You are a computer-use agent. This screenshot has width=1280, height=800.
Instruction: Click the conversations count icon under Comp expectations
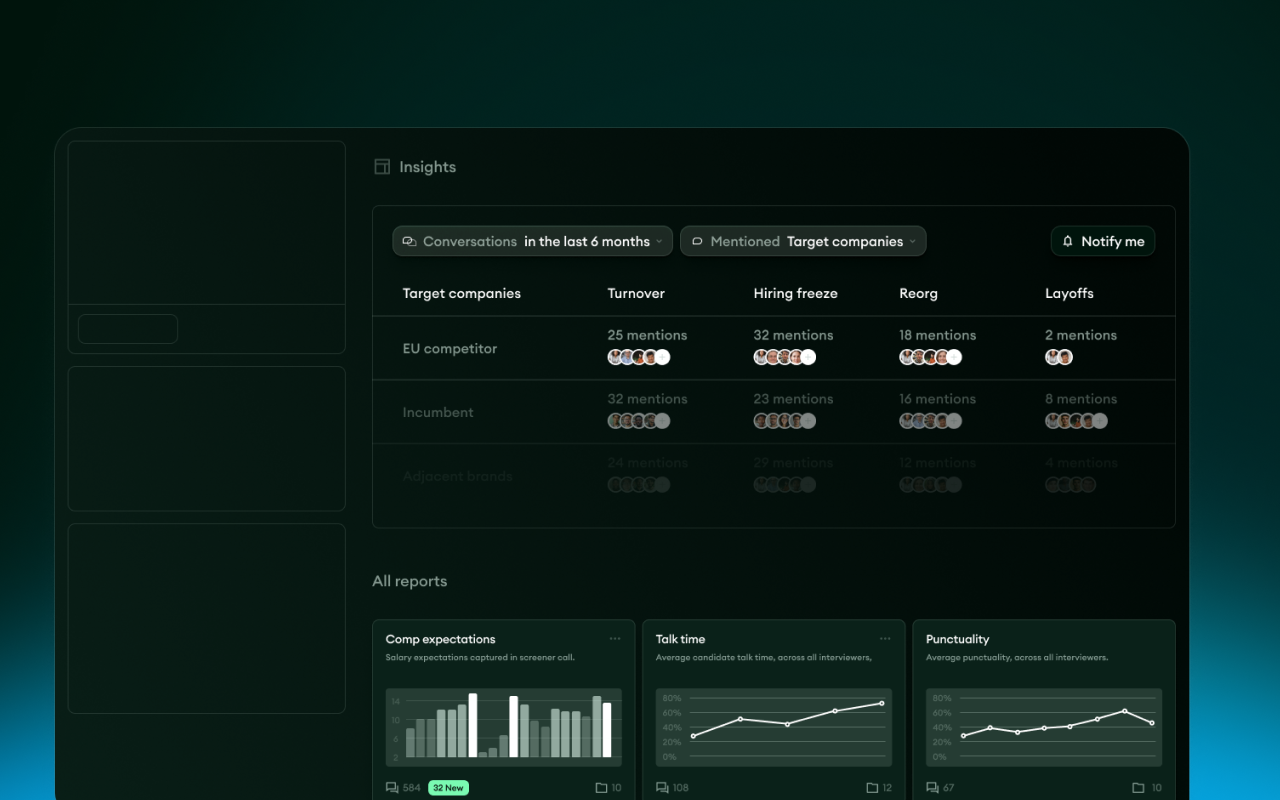click(392, 788)
